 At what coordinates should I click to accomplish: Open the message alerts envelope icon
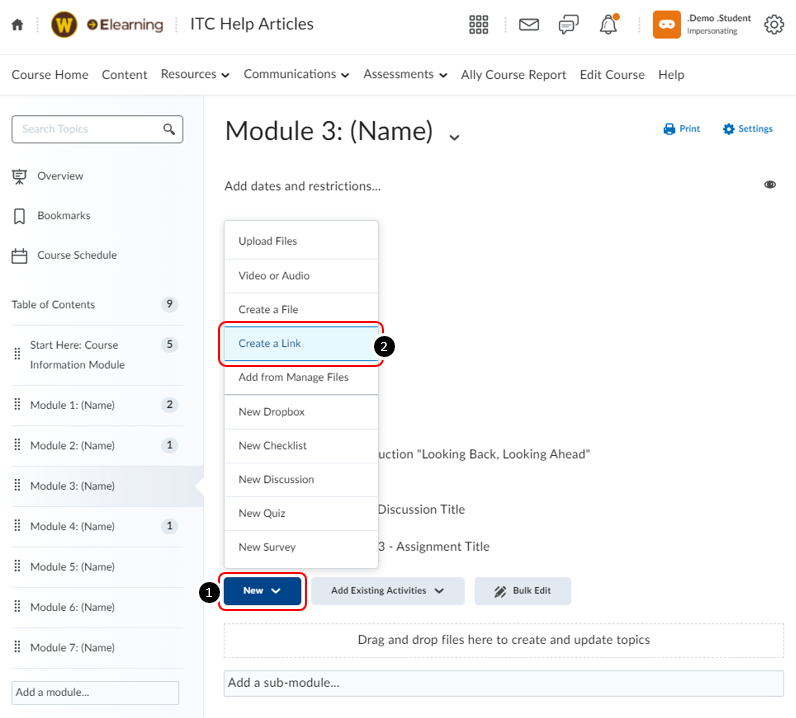pyautogui.click(x=529, y=25)
